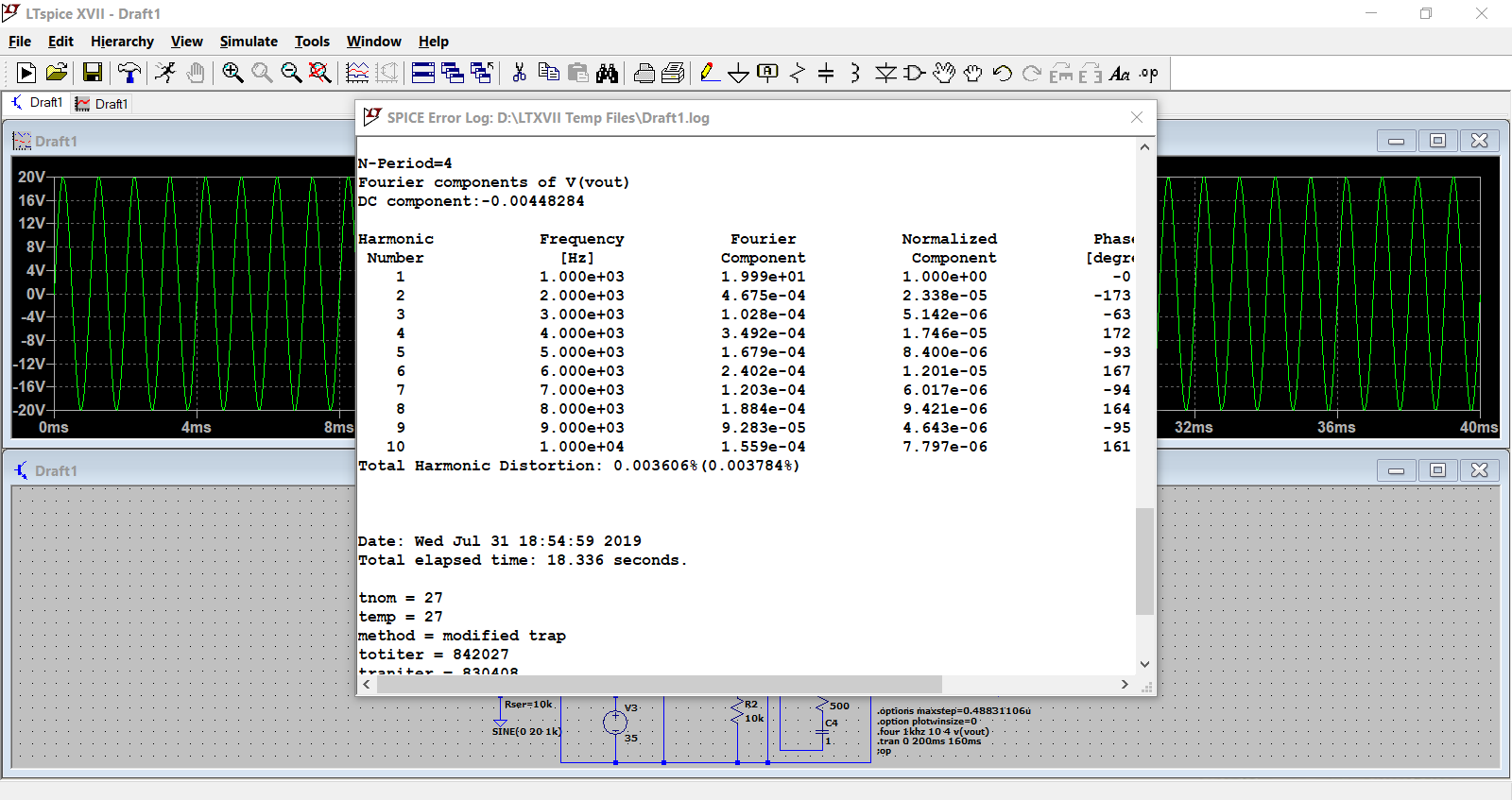Close the SPICE Error Log window
Screen dimensions: 1512x800
(1137, 117)
